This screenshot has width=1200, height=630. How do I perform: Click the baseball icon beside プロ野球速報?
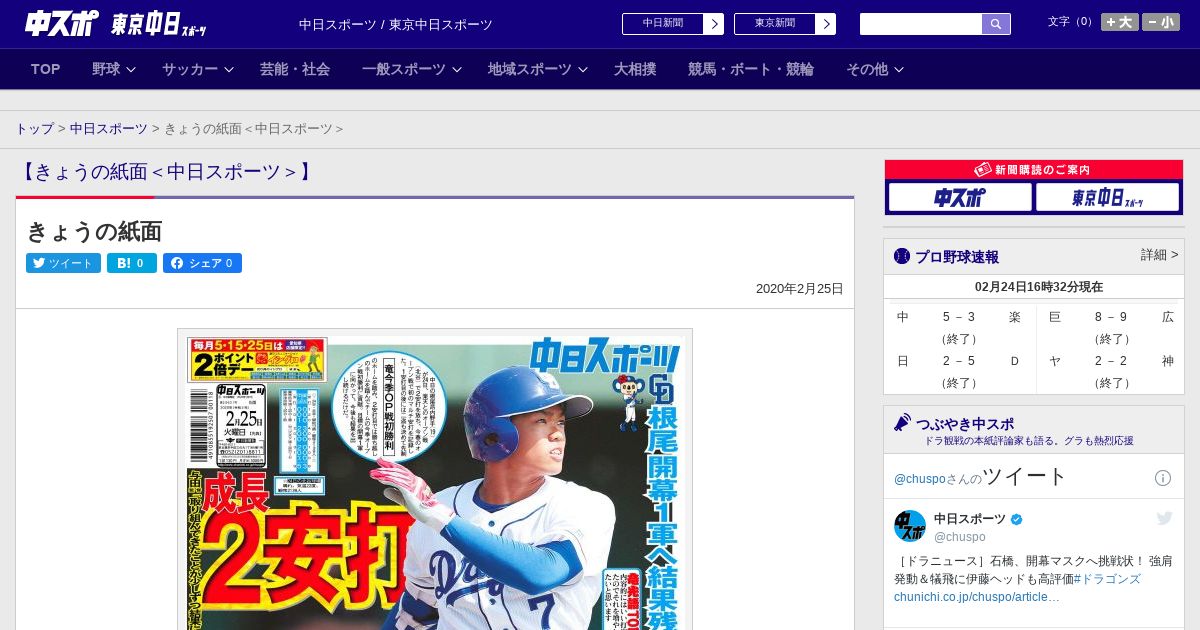[902, 257]
